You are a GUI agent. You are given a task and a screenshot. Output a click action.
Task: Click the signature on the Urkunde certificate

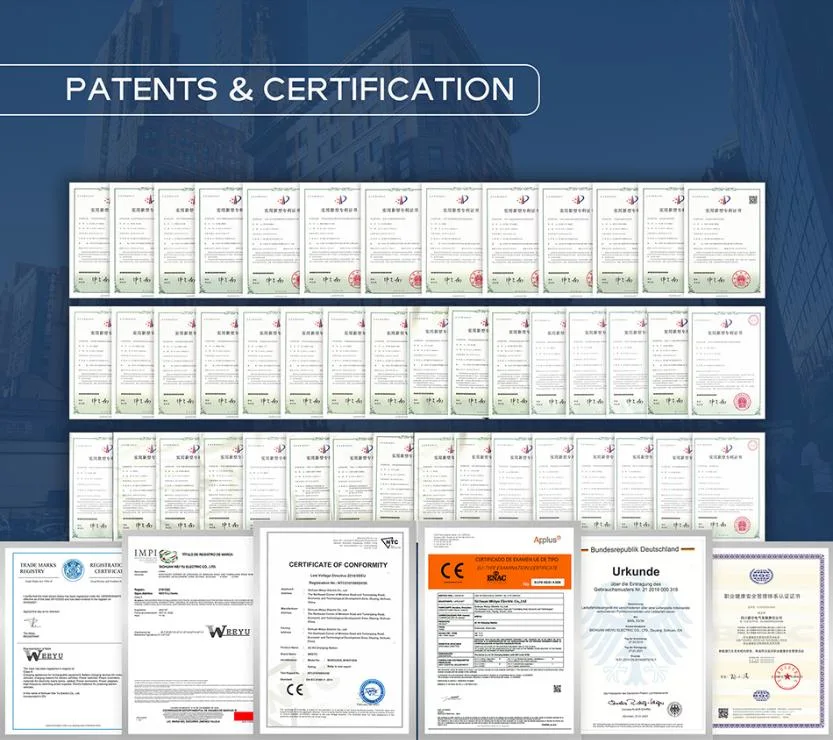635,703
